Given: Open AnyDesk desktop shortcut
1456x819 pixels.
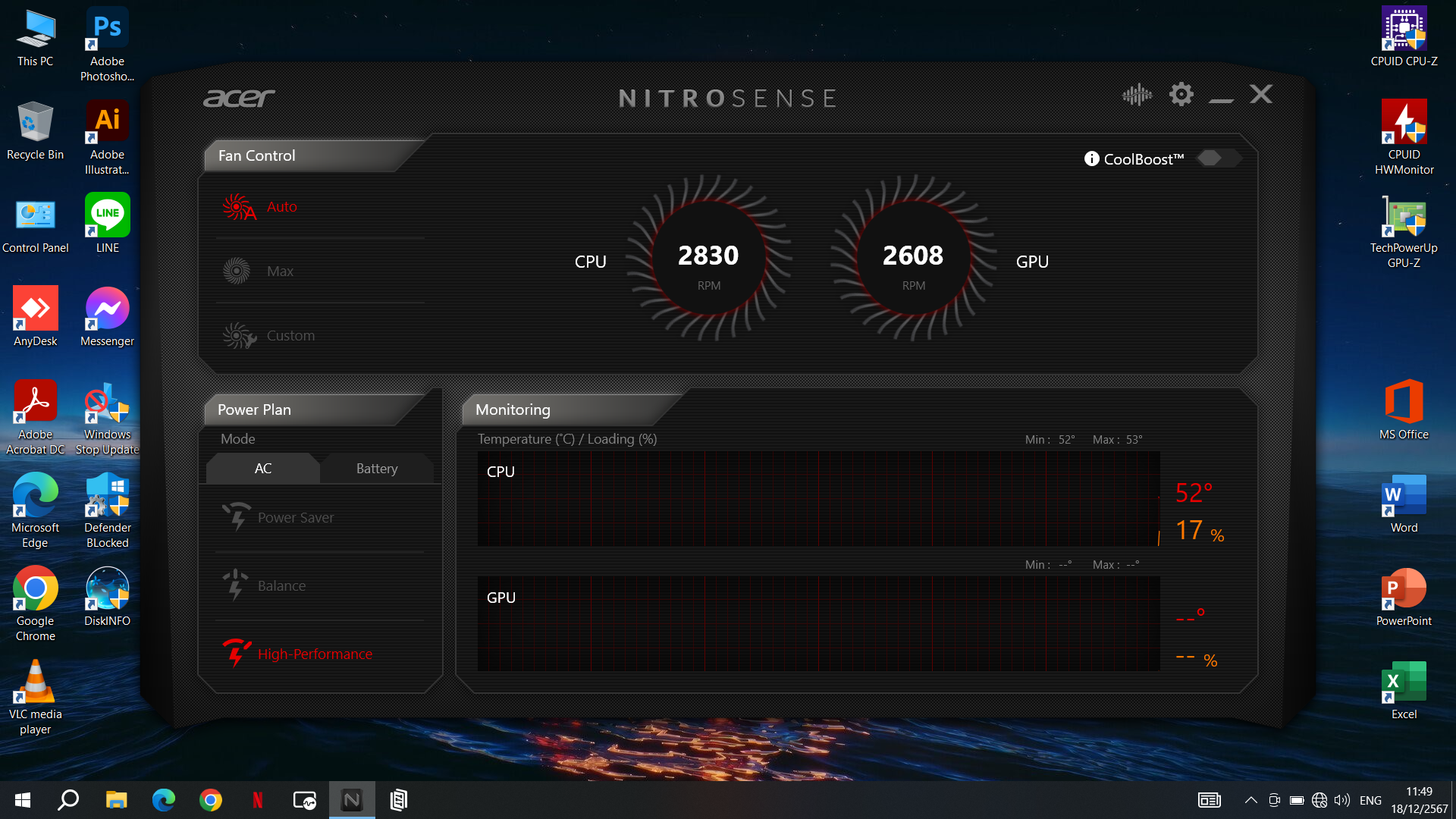Looking at the screenshot, I should pos(36,317).
